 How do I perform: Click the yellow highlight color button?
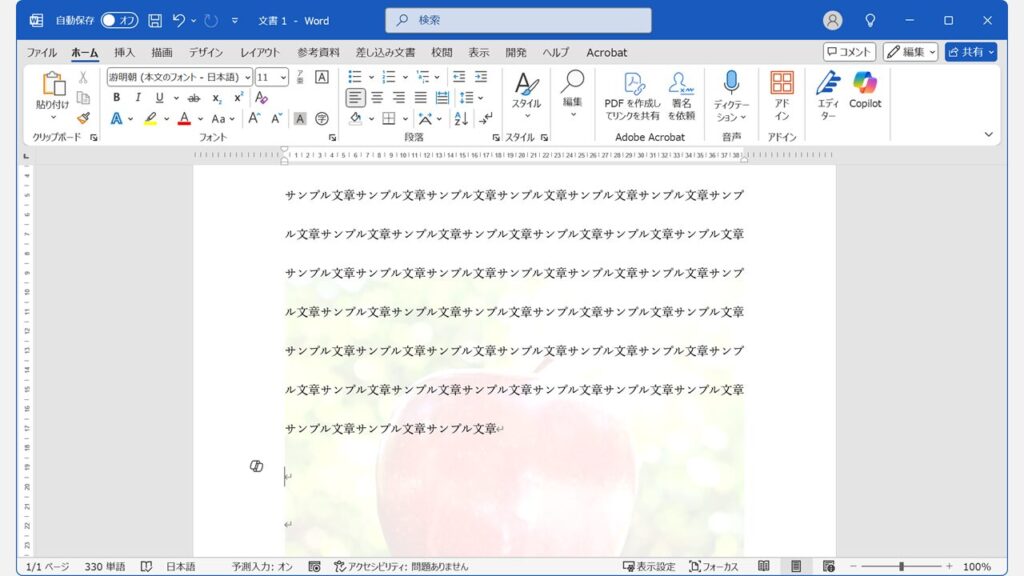150,119
